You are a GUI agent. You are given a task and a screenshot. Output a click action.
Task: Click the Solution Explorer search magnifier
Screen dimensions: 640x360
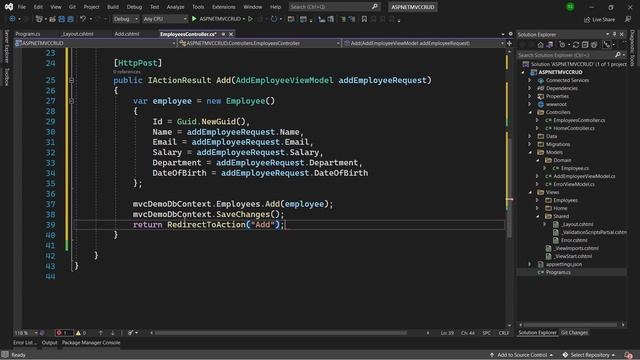tap(618, 55)
